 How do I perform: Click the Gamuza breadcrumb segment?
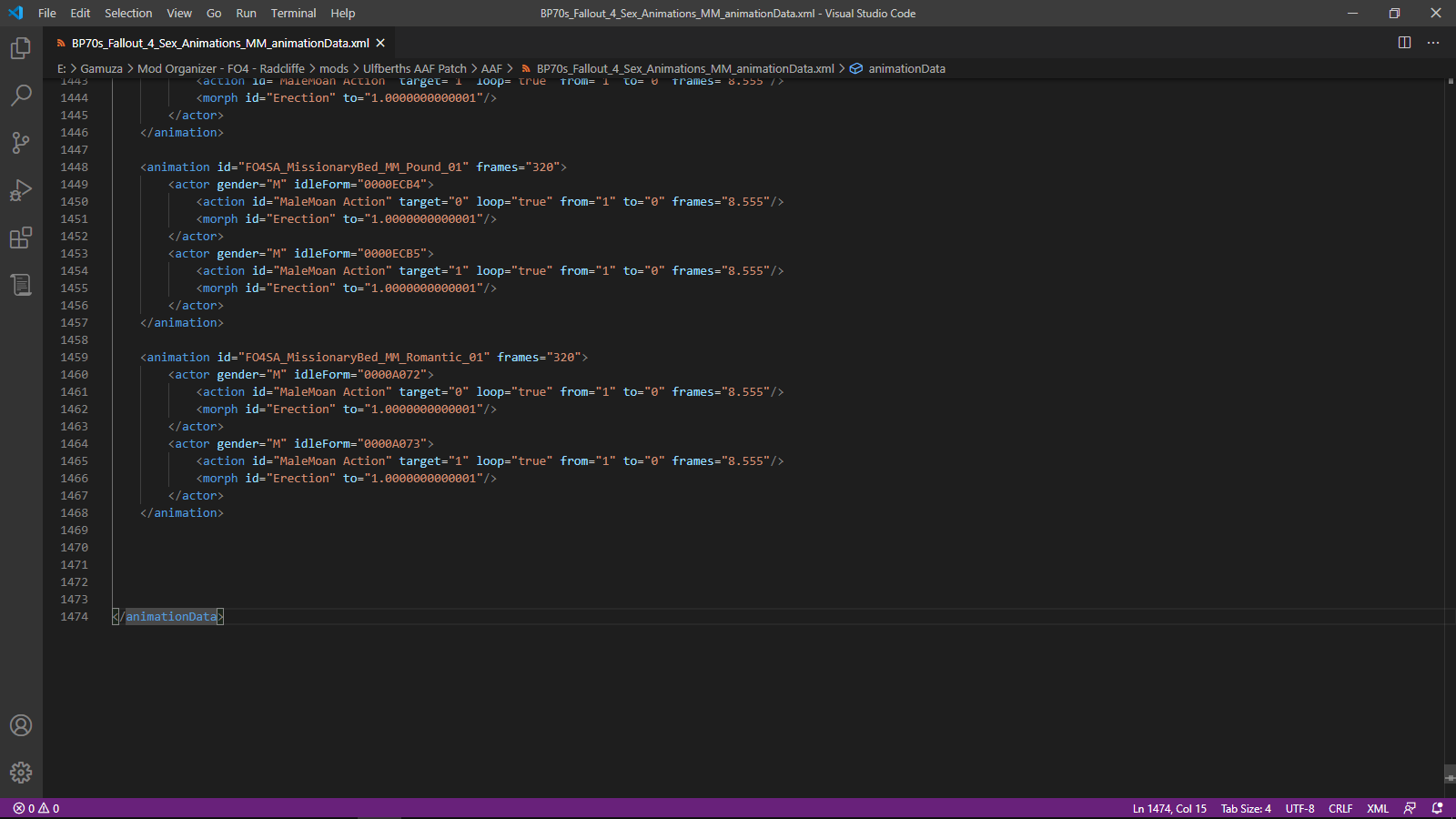click(101, 68)
